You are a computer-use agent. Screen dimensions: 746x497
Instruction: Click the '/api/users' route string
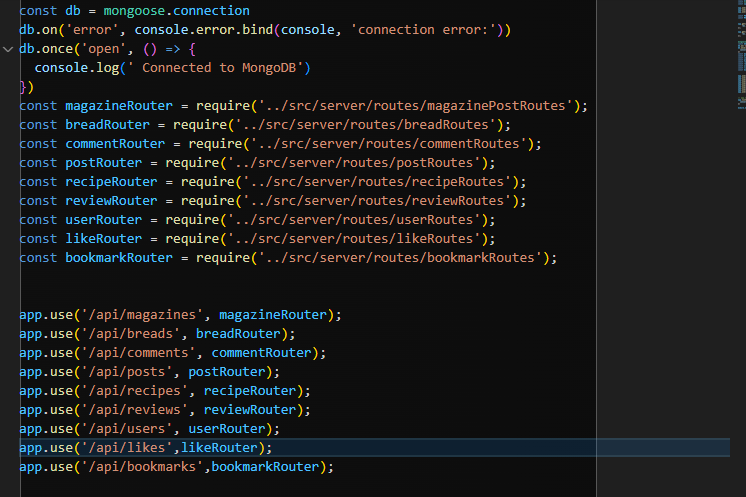click(x=127, y=429)
